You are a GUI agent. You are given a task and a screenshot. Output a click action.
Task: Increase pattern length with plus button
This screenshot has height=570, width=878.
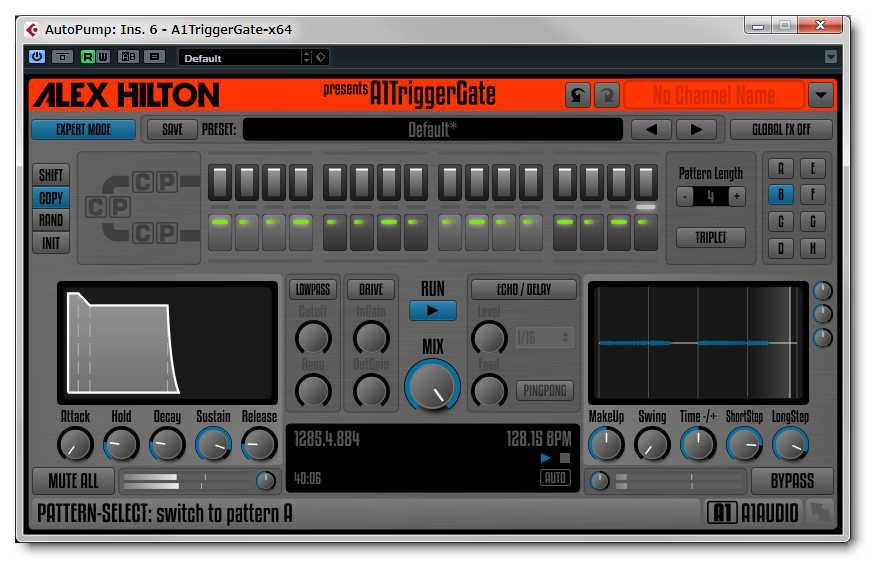[737, 197]
